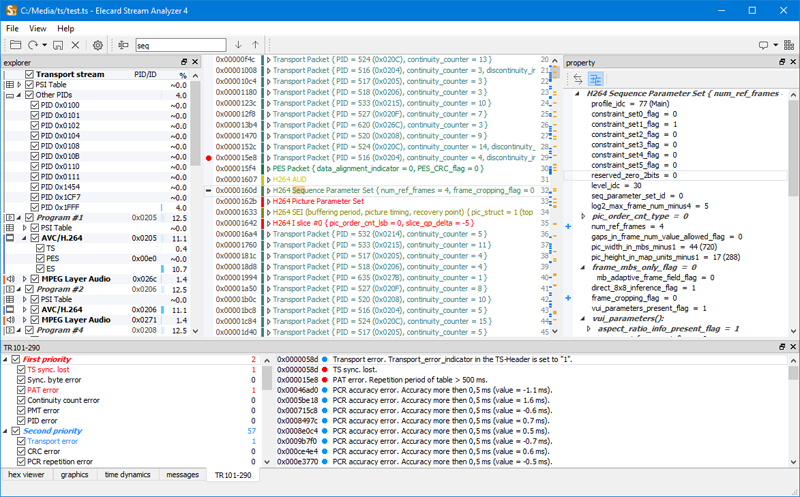Image resolution: width=800 pixels, height=497 pixels.
Task: Switch to the hex viewer tab
Action: pyautogui.click(x=26, y=475)
